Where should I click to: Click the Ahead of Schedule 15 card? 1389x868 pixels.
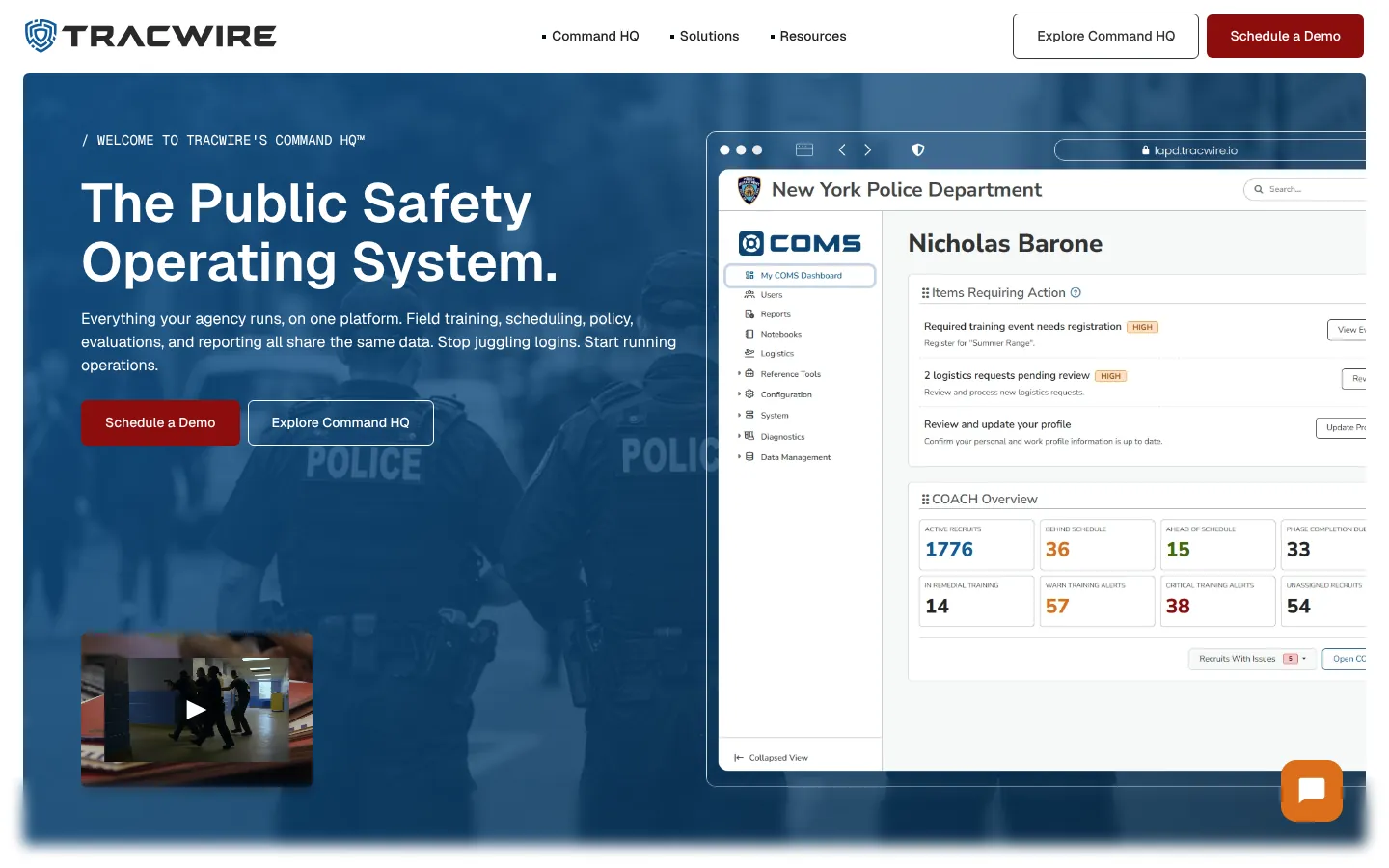[1217, 545]
